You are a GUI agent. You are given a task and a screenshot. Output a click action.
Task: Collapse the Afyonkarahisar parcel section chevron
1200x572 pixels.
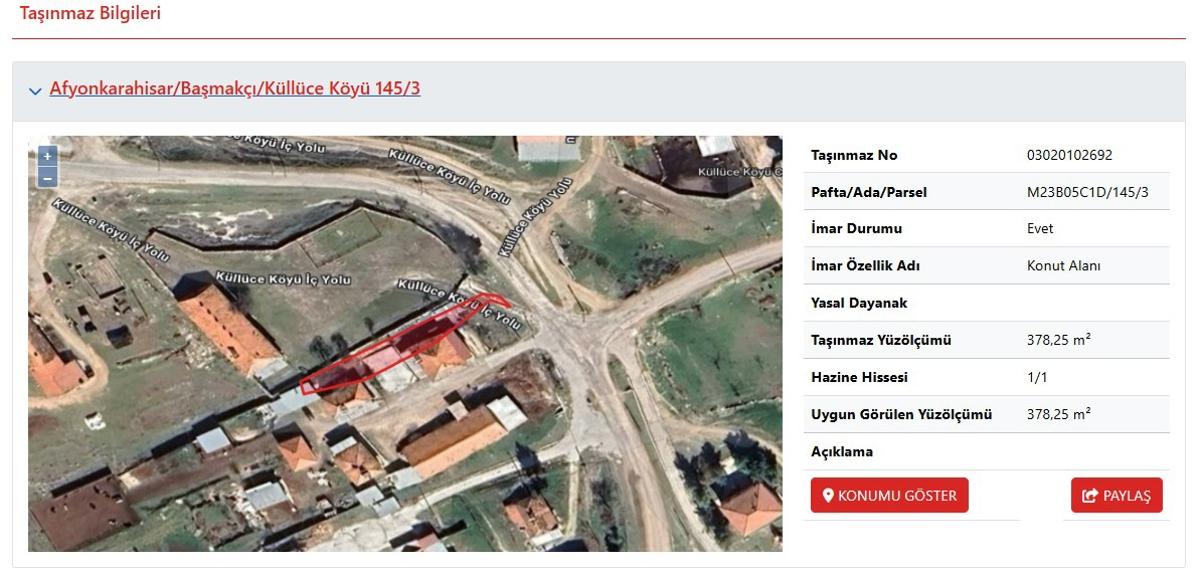coord(36,90)
